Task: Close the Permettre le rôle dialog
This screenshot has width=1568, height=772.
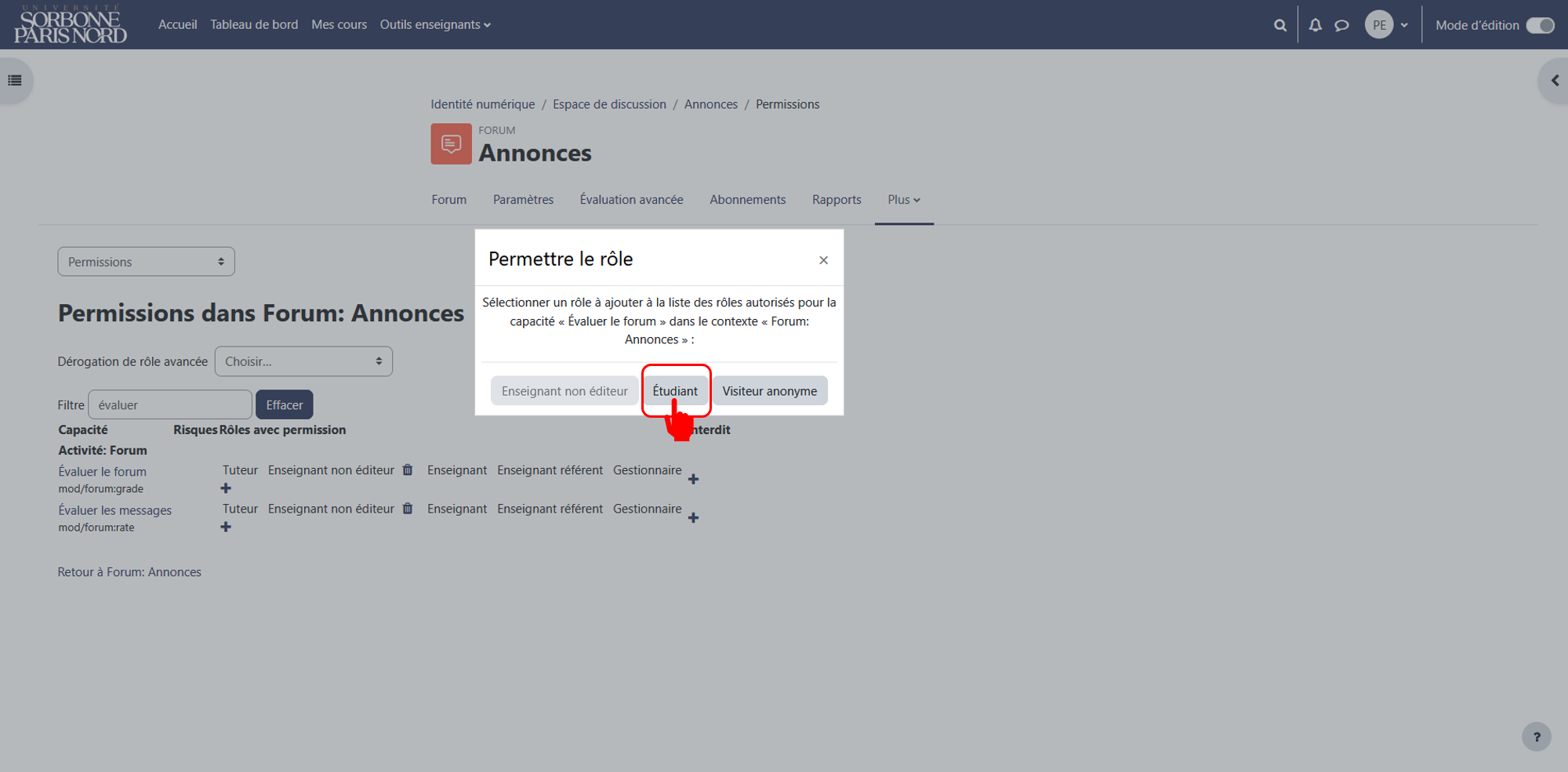Action: point(823,260)
